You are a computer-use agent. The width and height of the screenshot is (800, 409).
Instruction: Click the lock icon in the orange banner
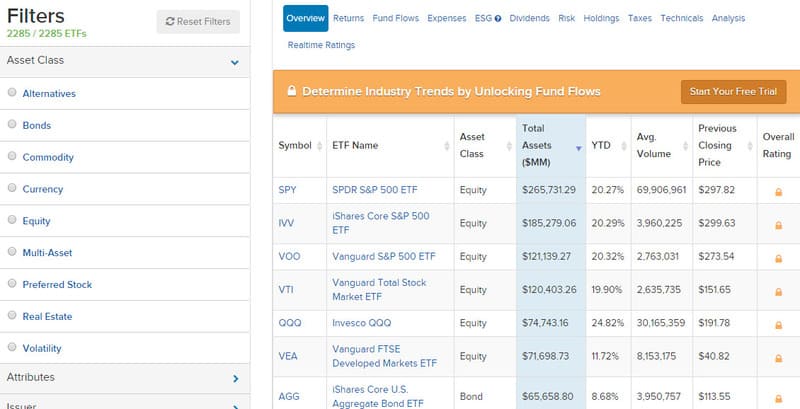[x=291, y=91]
